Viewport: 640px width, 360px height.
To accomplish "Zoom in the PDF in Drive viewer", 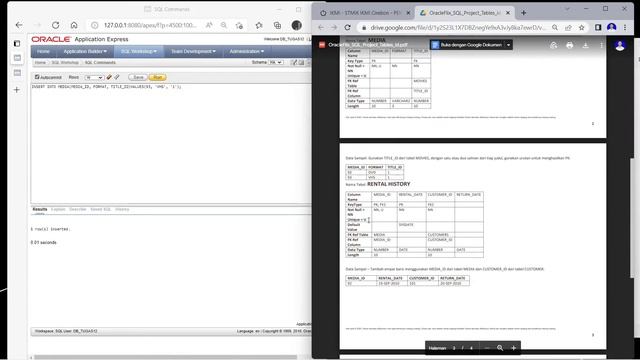I will [x=513, y=348].
